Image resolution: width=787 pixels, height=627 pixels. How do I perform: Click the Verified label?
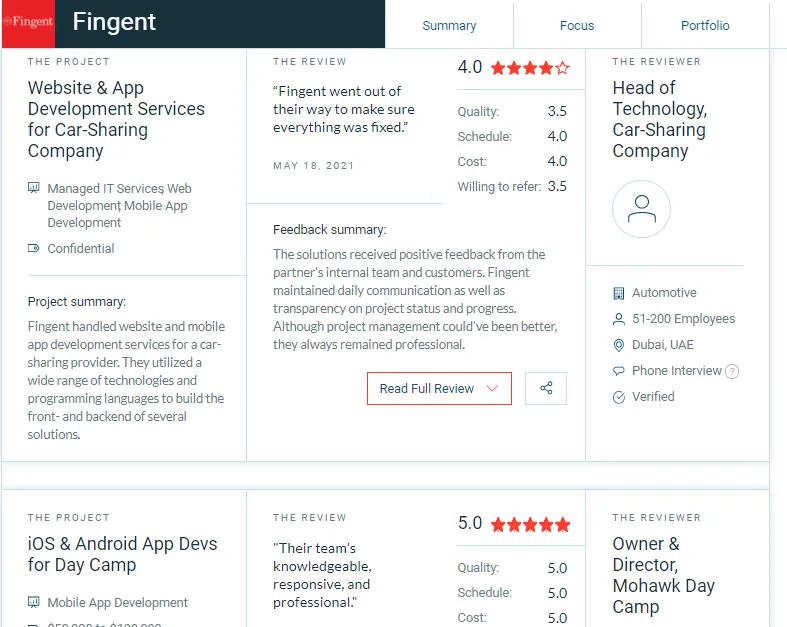point(653,397)
